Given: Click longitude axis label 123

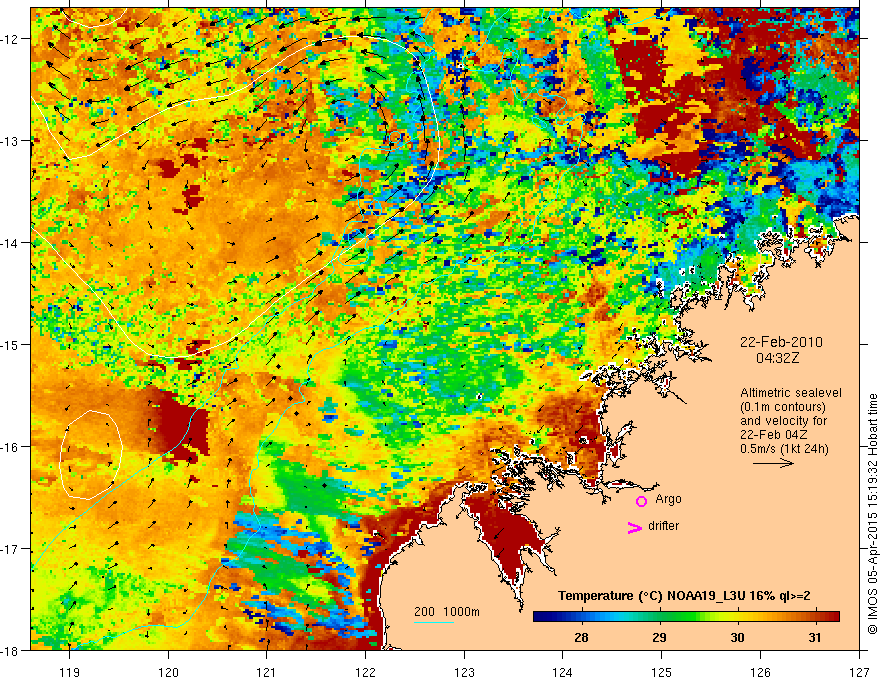Looking at the screenshot, I should click(464, 672).
